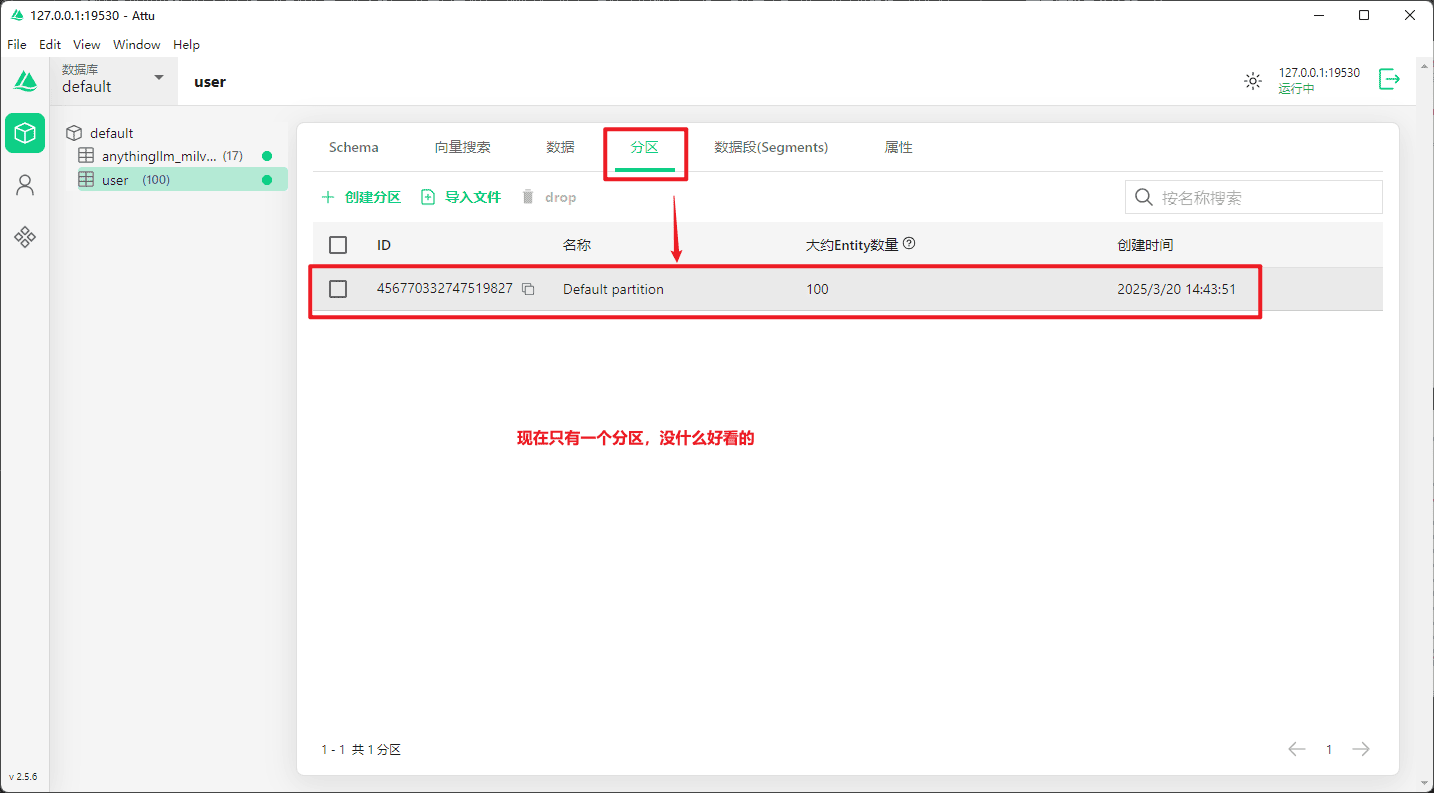Switch to the Schema tab
Image resolution: width=1434 pixels, height=793 pixels.
click(x=353, y=147)
